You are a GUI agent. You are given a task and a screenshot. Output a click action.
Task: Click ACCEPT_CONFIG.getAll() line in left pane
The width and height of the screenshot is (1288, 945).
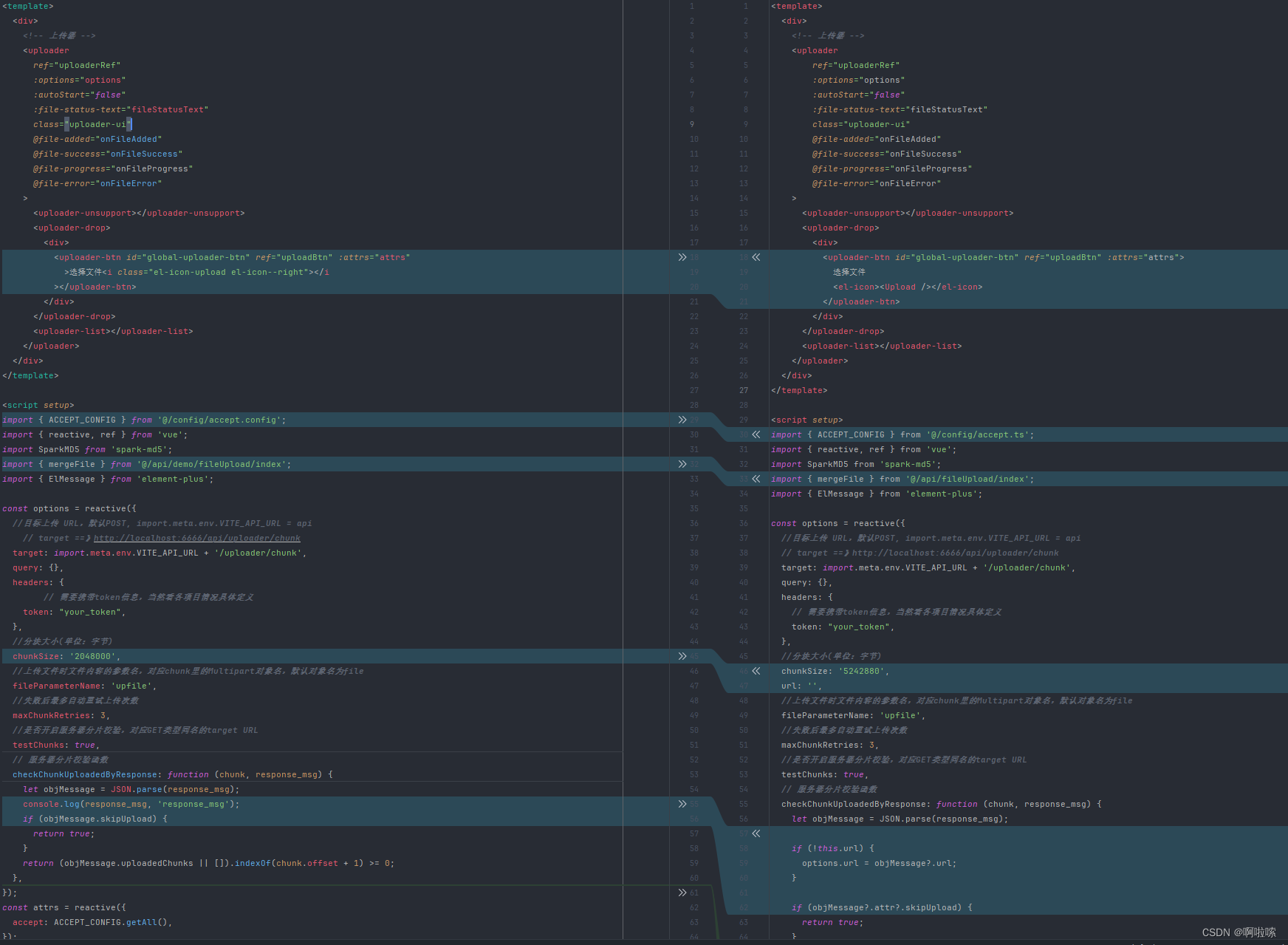[x=92, y=922]
